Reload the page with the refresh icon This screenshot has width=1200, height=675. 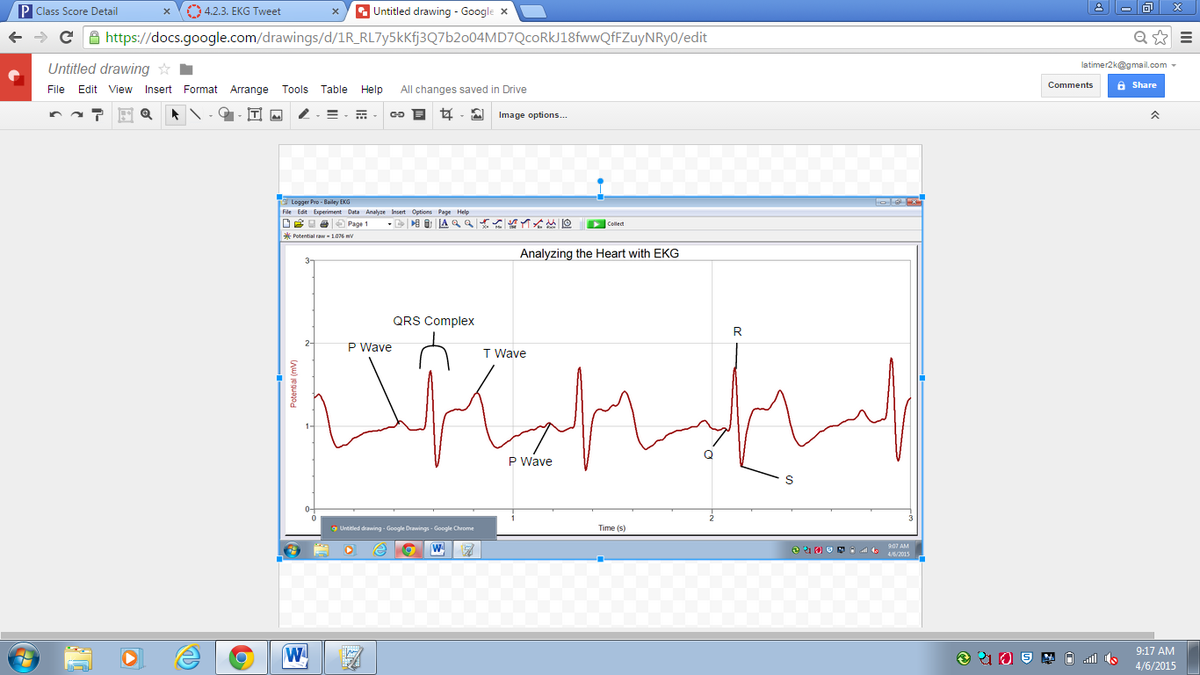[66, 39]
